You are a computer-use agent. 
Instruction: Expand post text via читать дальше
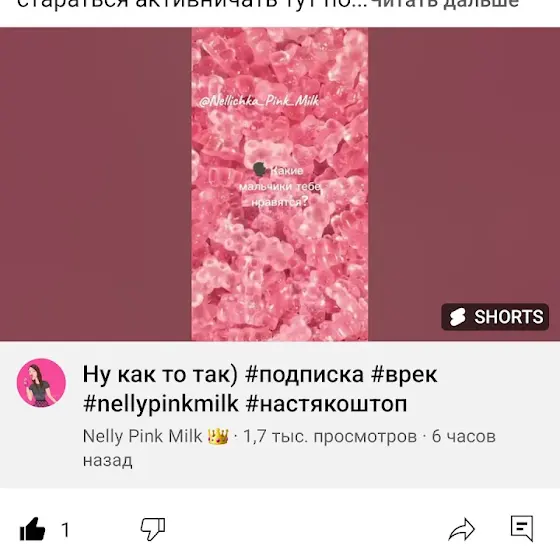(x=444, y=4)
